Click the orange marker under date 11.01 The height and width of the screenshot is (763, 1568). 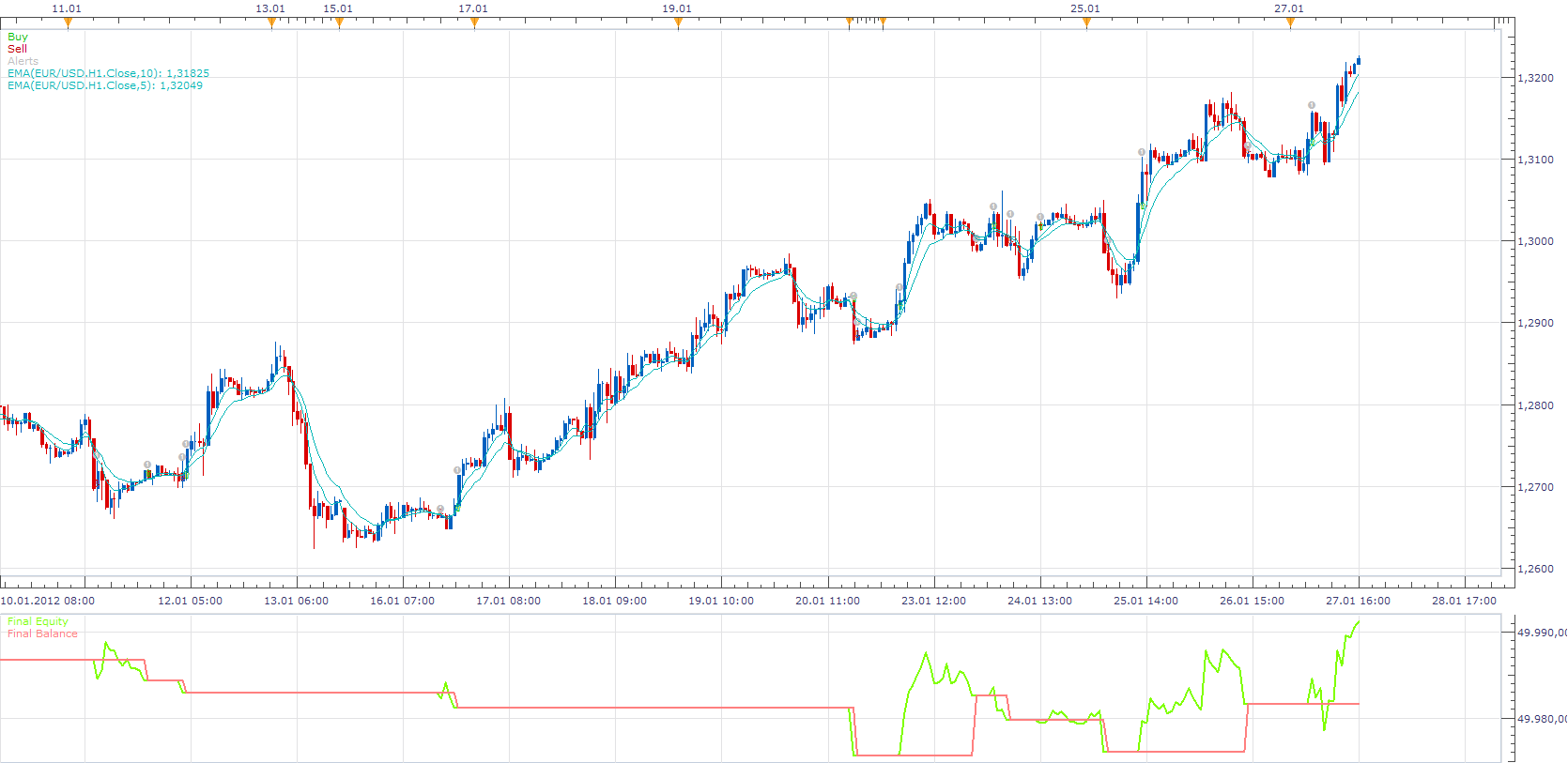coord(68,23)
